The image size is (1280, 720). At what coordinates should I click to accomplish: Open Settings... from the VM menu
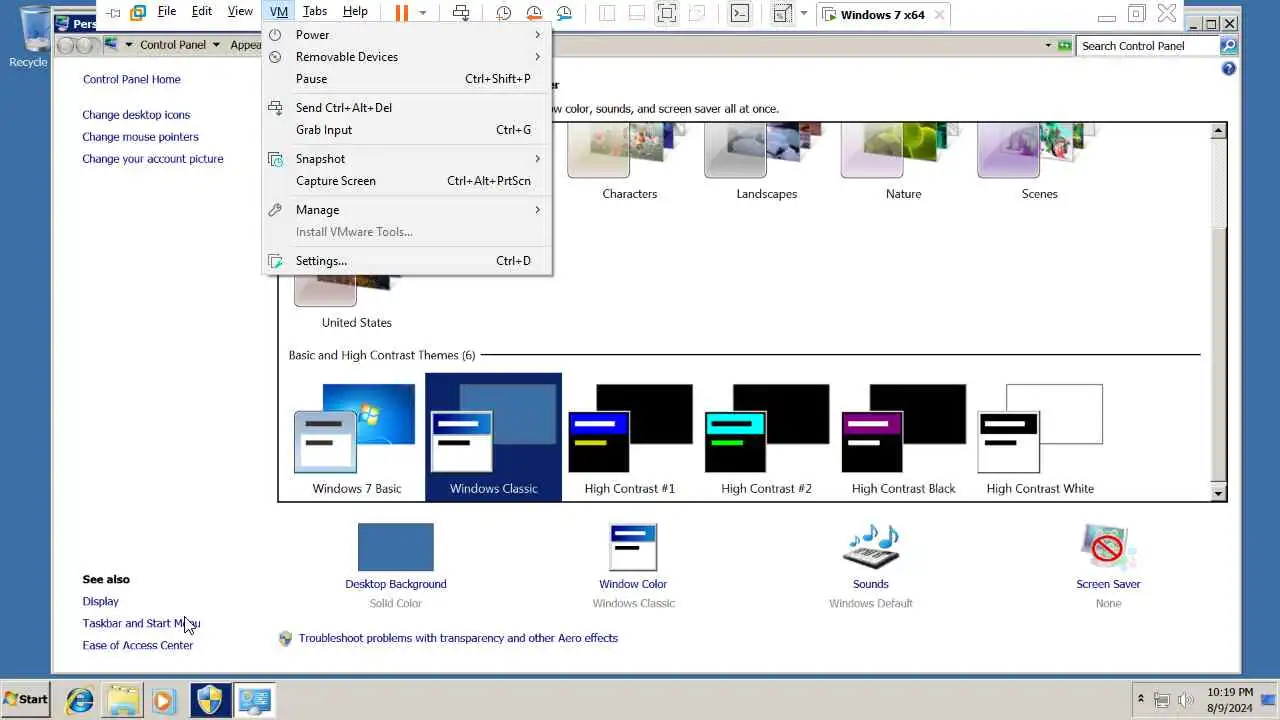tap(407, 261)
